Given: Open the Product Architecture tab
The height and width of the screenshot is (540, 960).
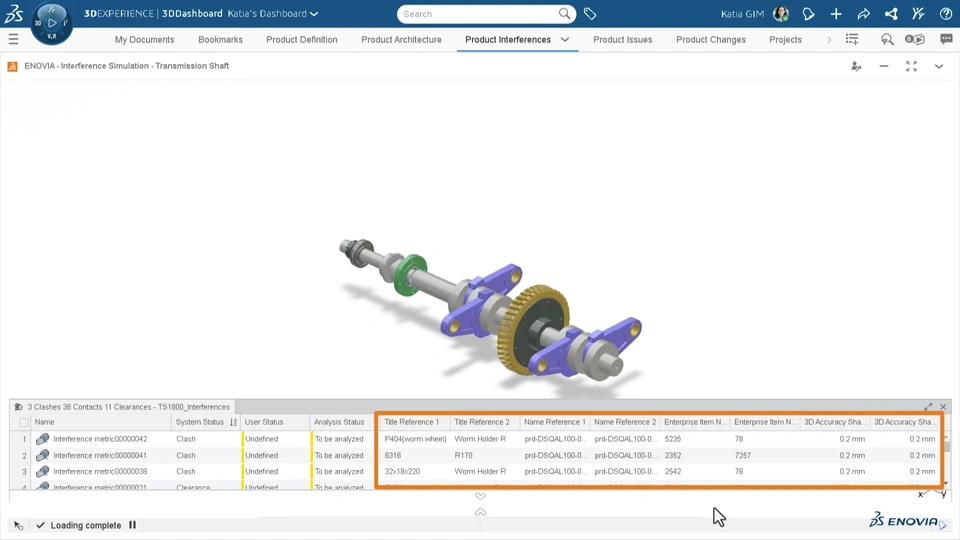Looking at the screenshot, I should point(401,40).
